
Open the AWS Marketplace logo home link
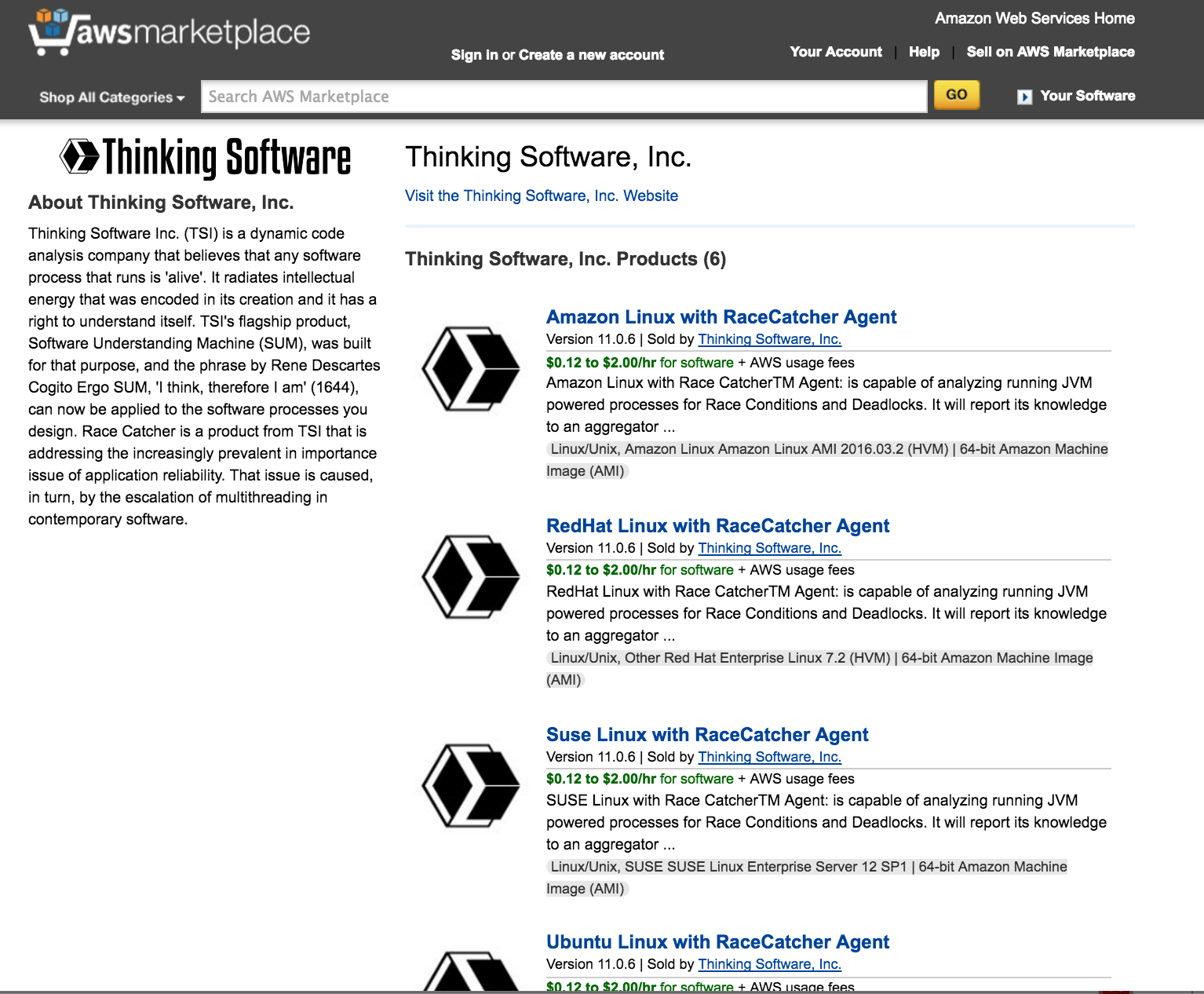coord(170,33)
